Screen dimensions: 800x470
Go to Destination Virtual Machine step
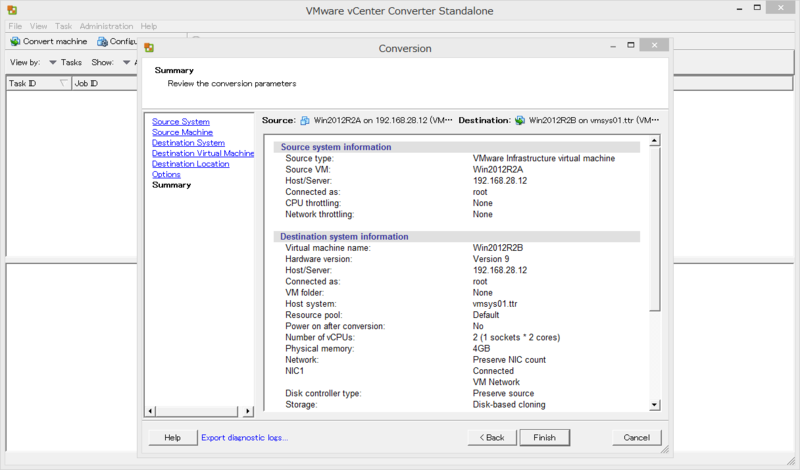pyautogui.click(x=203, y=153)
